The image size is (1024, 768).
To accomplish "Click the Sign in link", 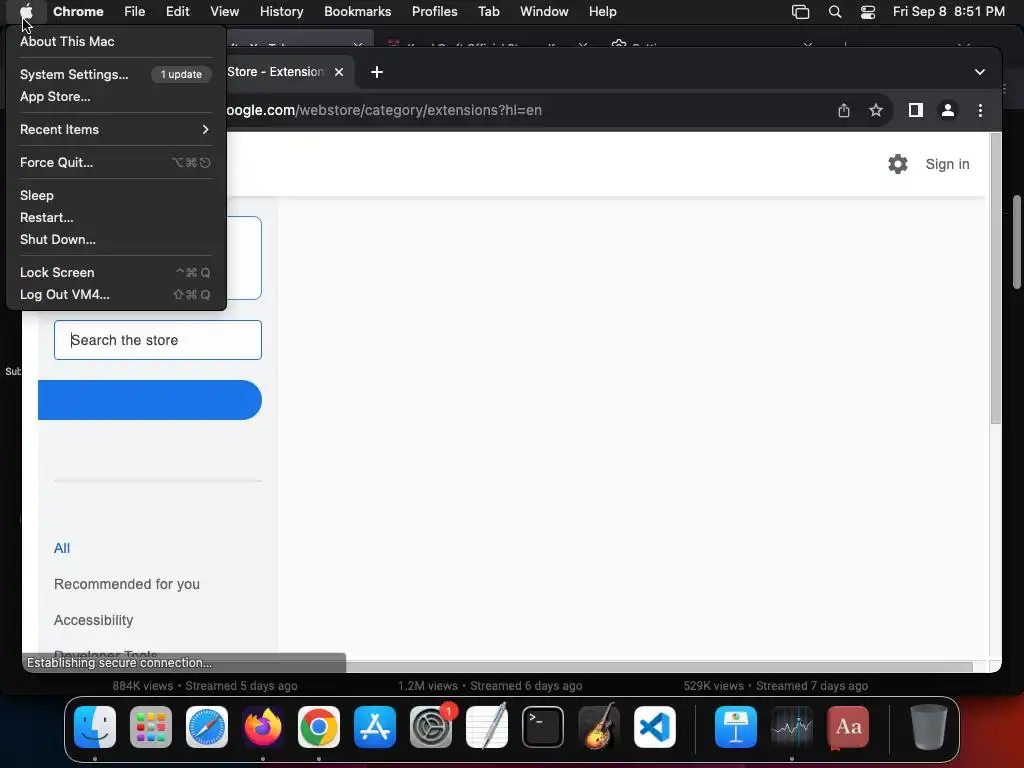I will (x=947, y=164).
